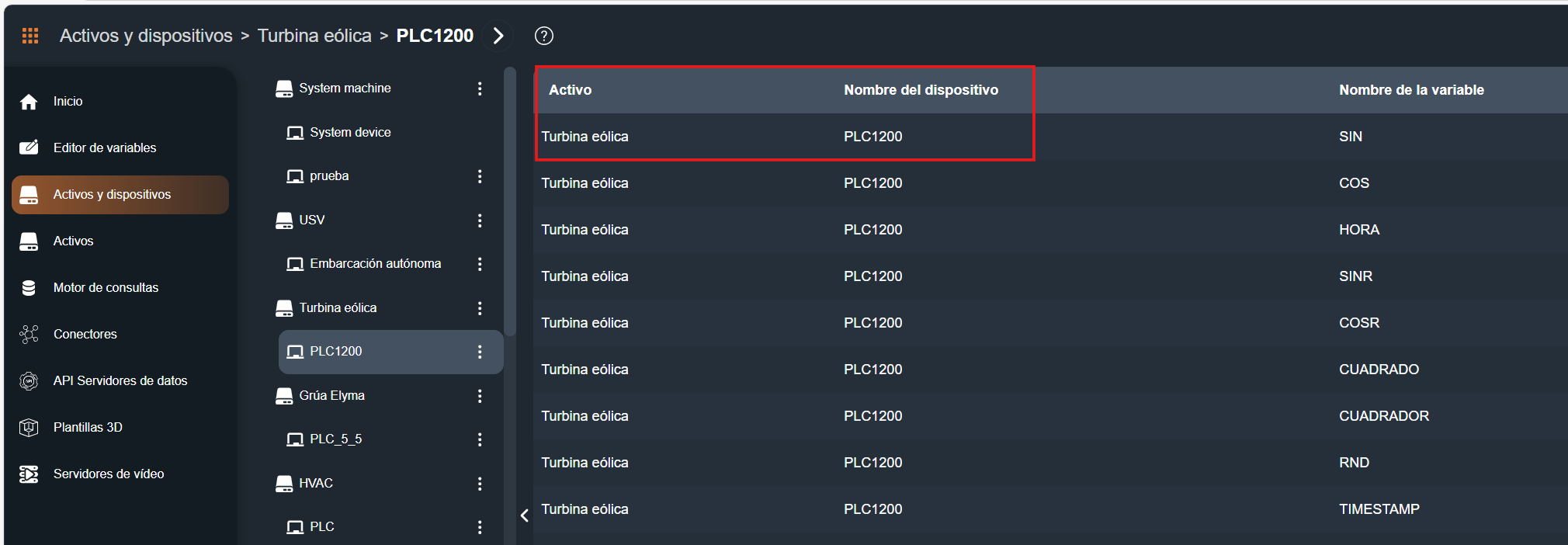Select Embarcación autónoma device in the tree

coord(375,264)
